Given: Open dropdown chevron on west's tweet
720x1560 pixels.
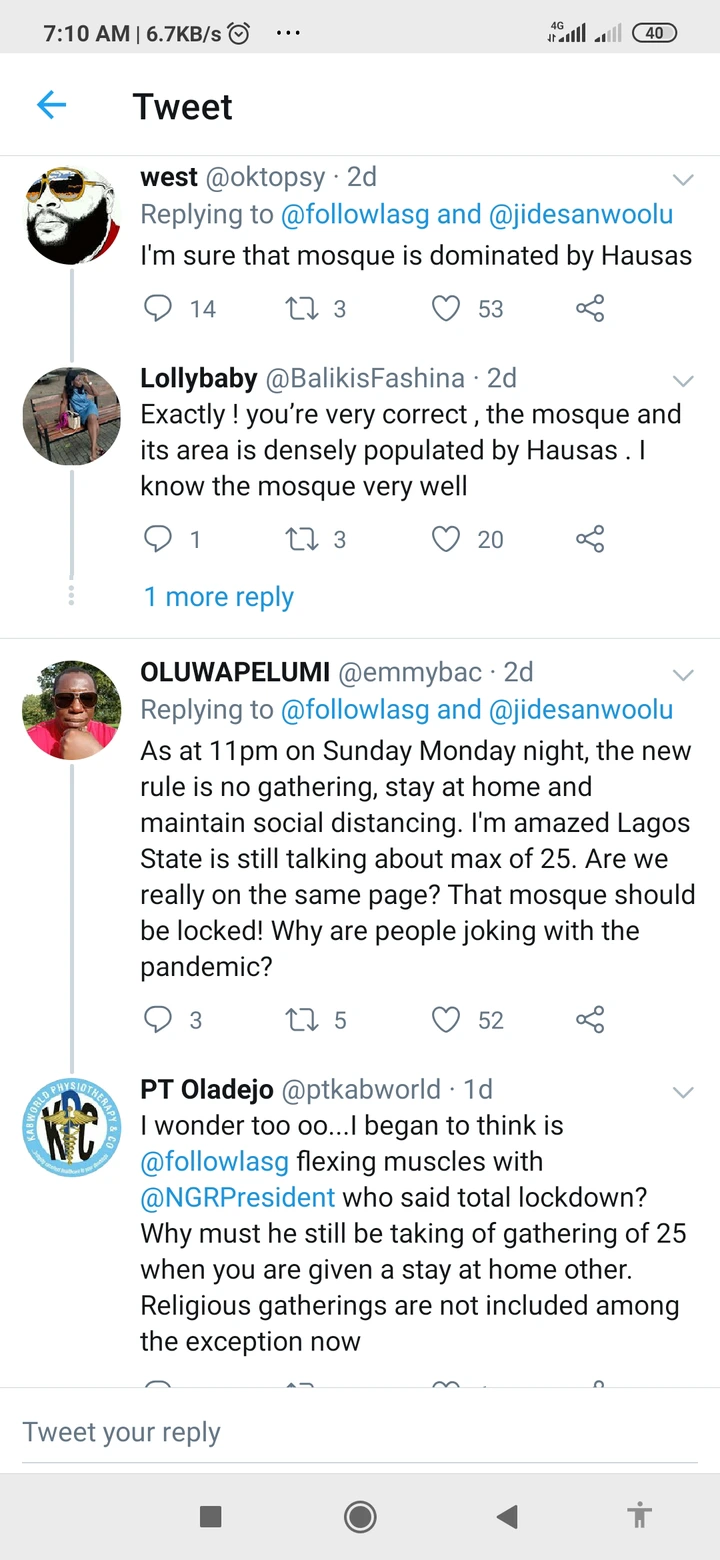Looking at the screenshot, I should point(683,180).
